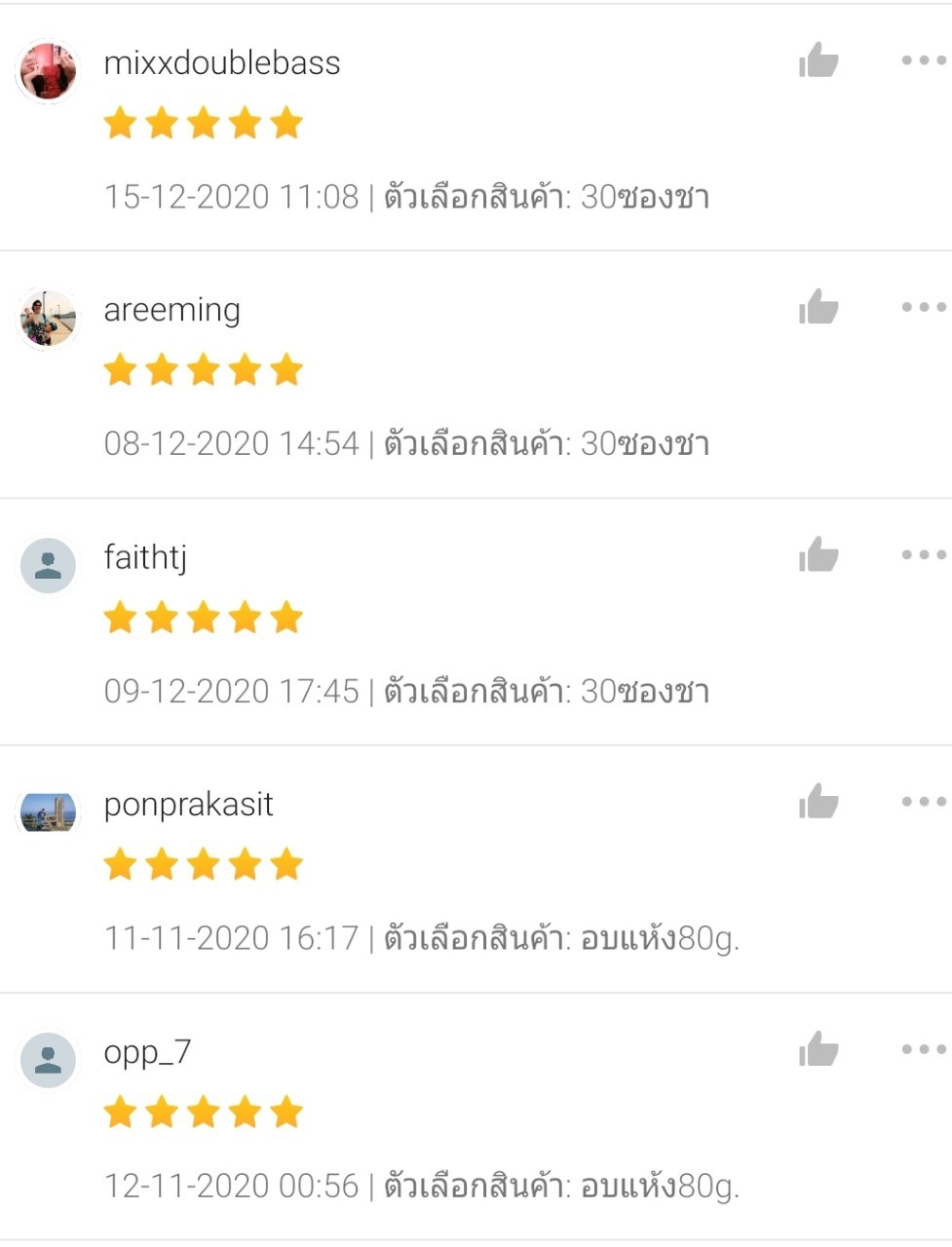The image size is (952, 1247).
Task: Open mixxdoublebass profile picture
Action: pos(48,71)
